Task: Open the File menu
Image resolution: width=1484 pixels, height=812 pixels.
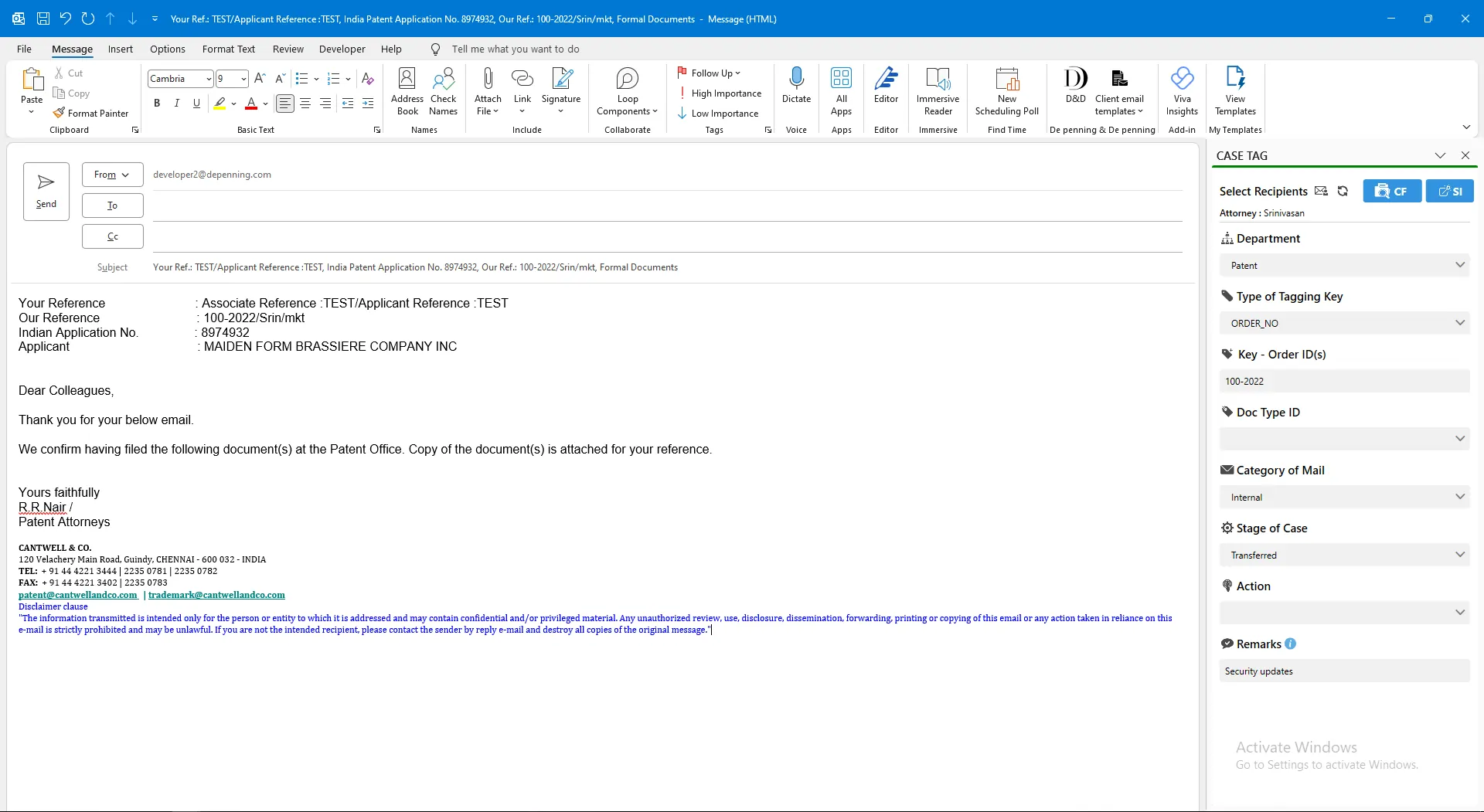Action: tap(24, 49)
